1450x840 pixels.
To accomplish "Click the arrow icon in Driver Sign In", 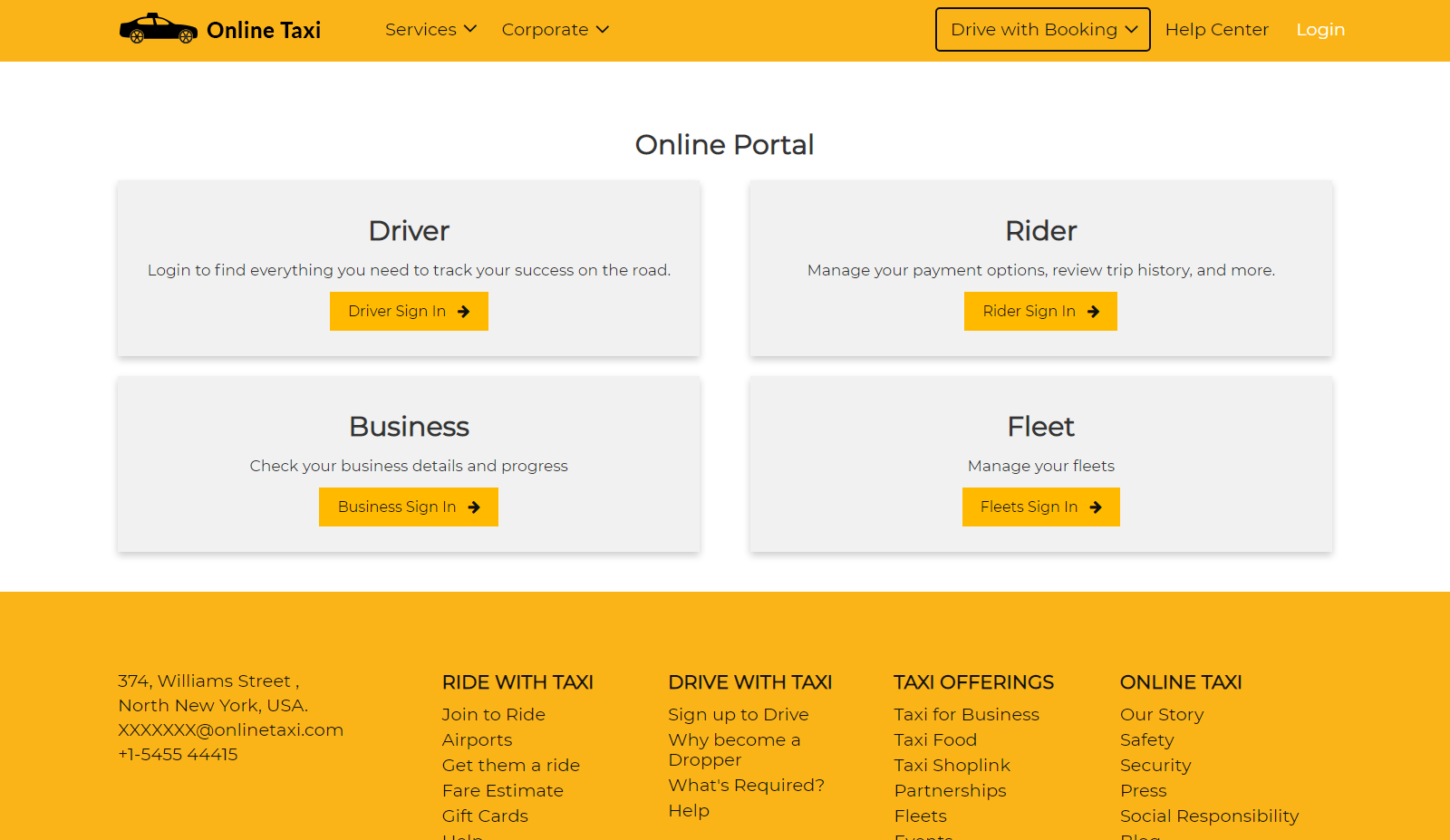I will coord(464,312).
